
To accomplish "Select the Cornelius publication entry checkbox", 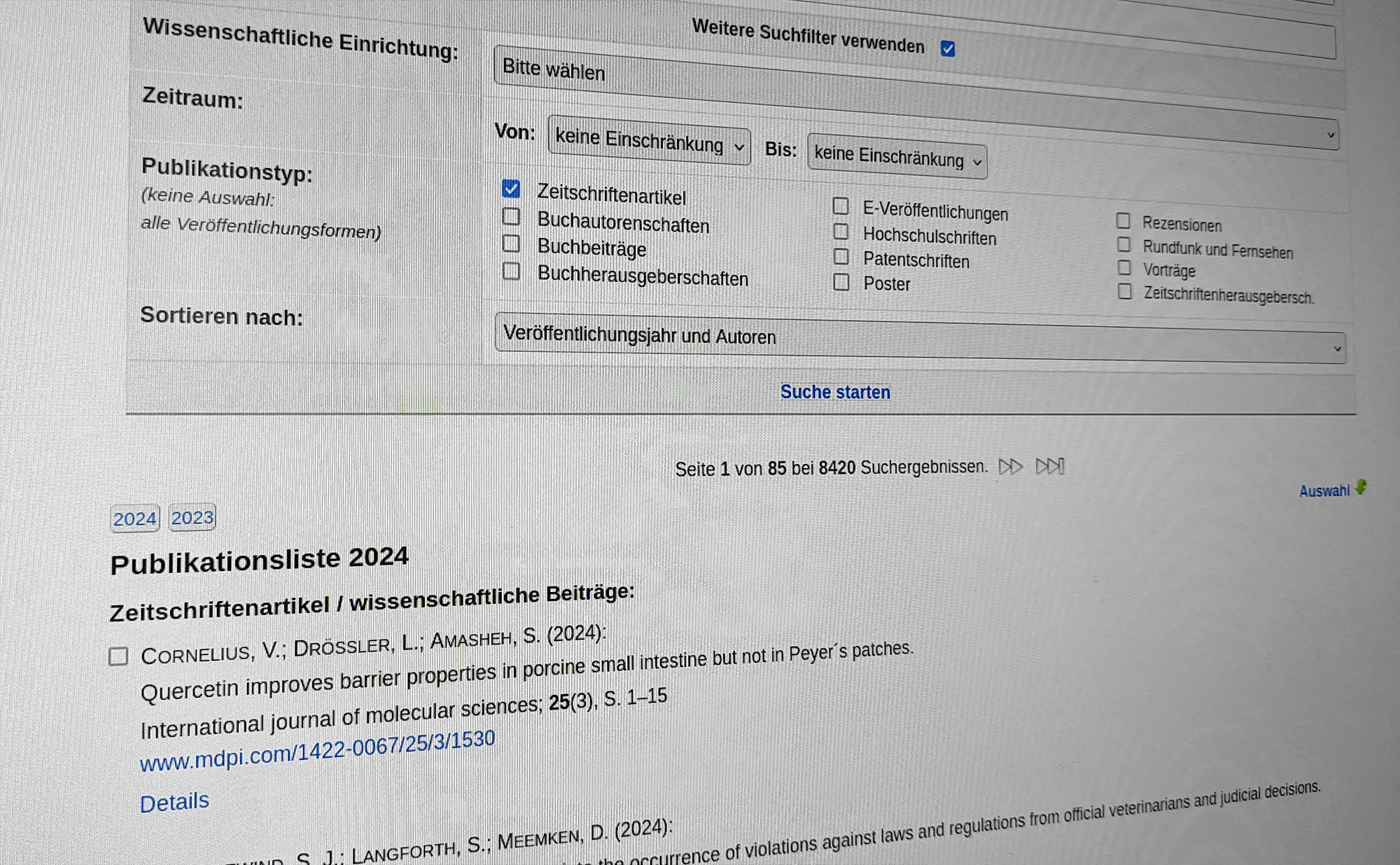I will pos(118,656).
